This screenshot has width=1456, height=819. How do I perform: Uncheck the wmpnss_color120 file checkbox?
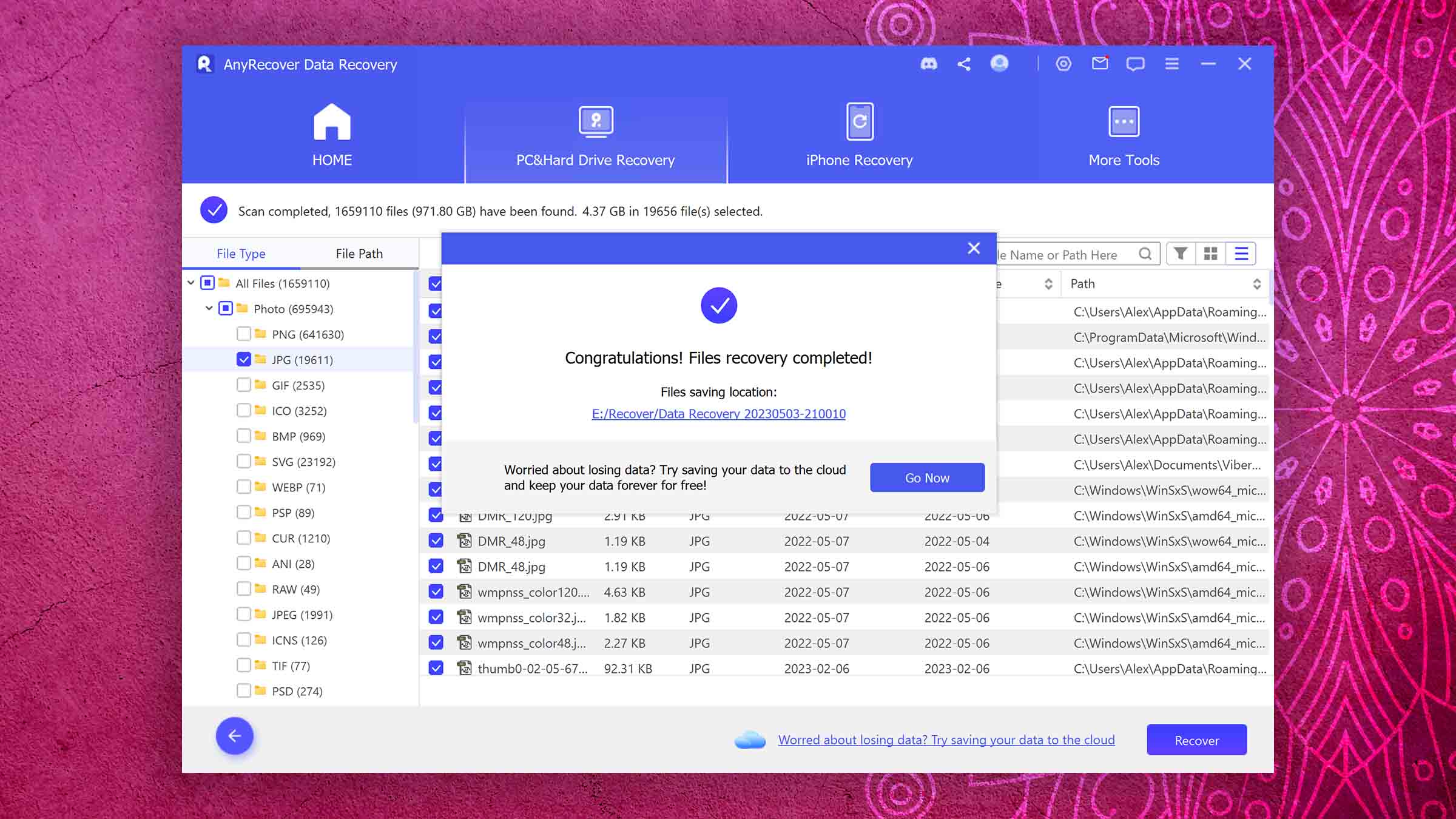point(436,591)
